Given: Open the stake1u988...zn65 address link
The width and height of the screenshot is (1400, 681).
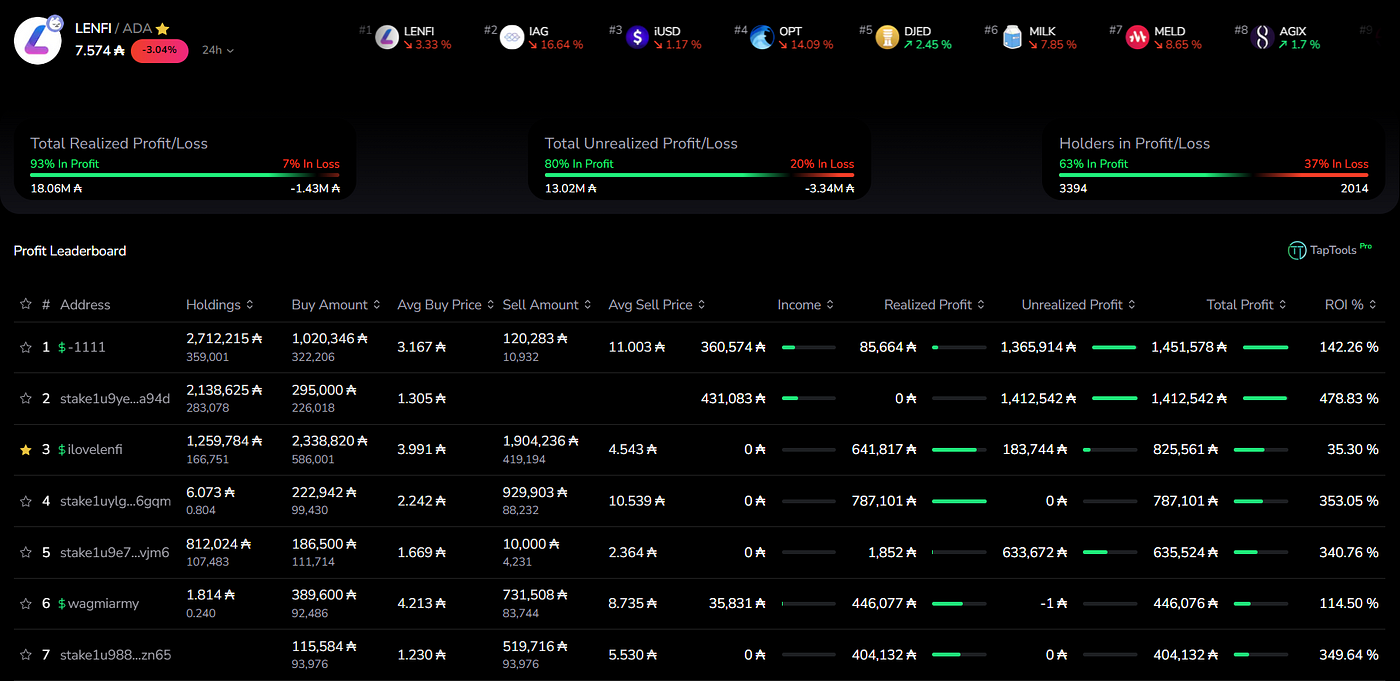Looking at the screenshot, I should click(115, 655).
